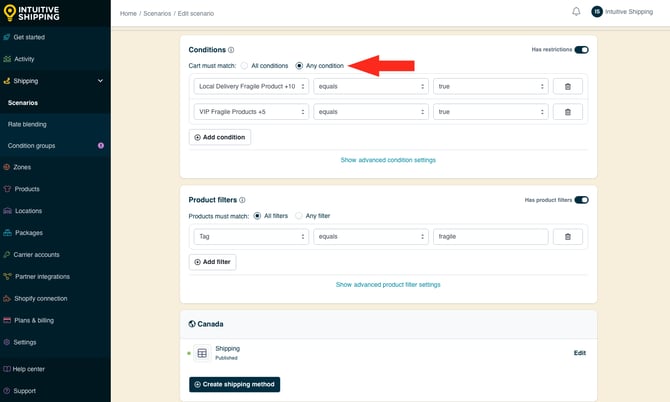Go to Packages in the sidebar
The image size is (670, 402).
click(29, 233)
